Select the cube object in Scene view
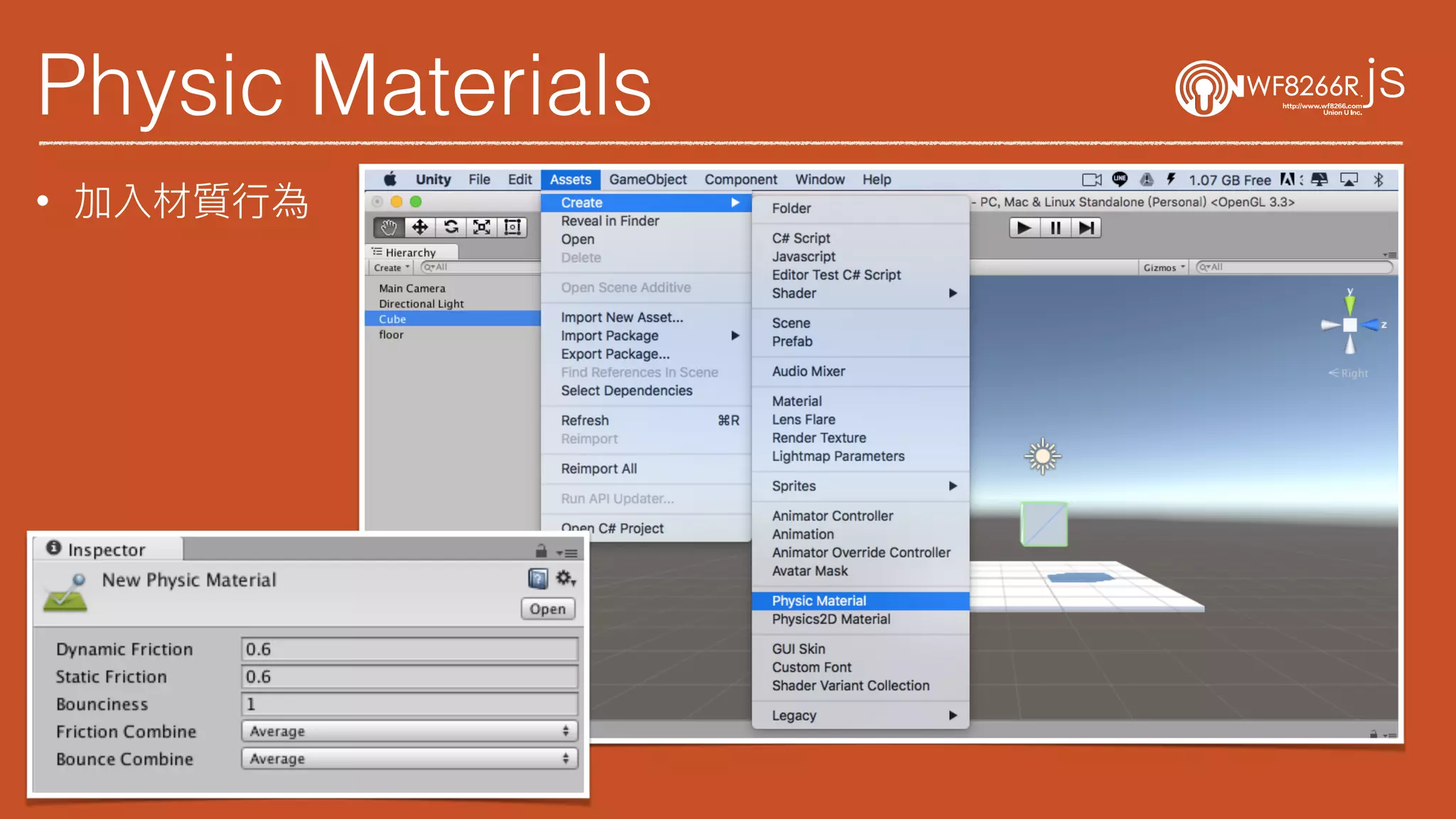Screen dimensions: 1456x819 coord(1044,524)
